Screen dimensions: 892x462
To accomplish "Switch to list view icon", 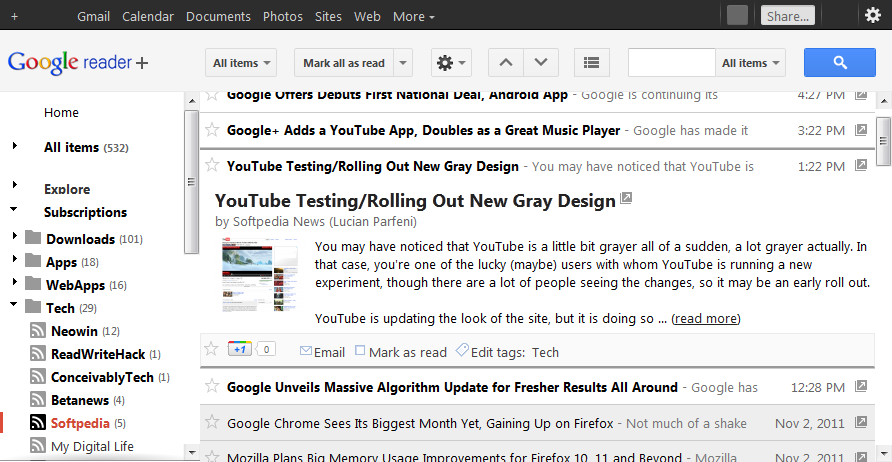I will point(592,63).
